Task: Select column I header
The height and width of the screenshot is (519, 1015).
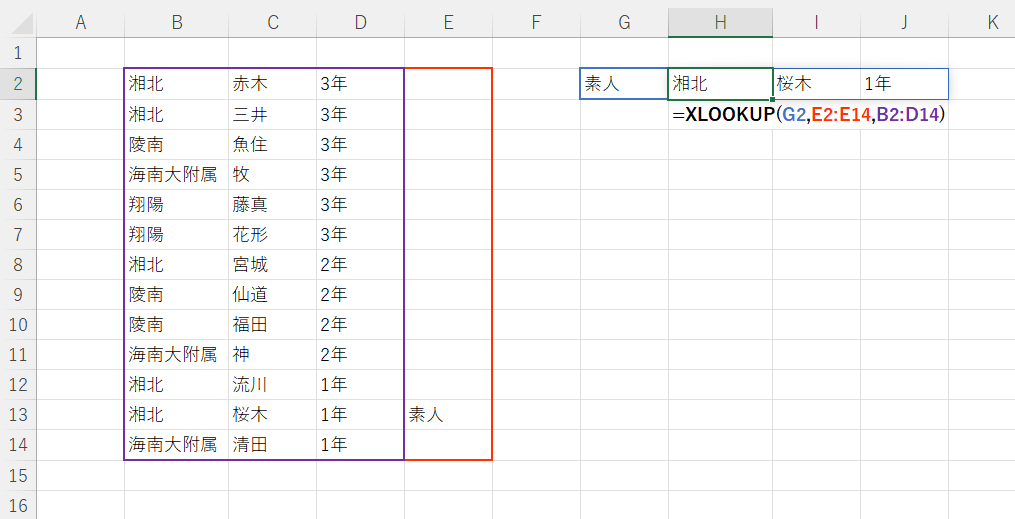Action: click(x=816, y=23)
